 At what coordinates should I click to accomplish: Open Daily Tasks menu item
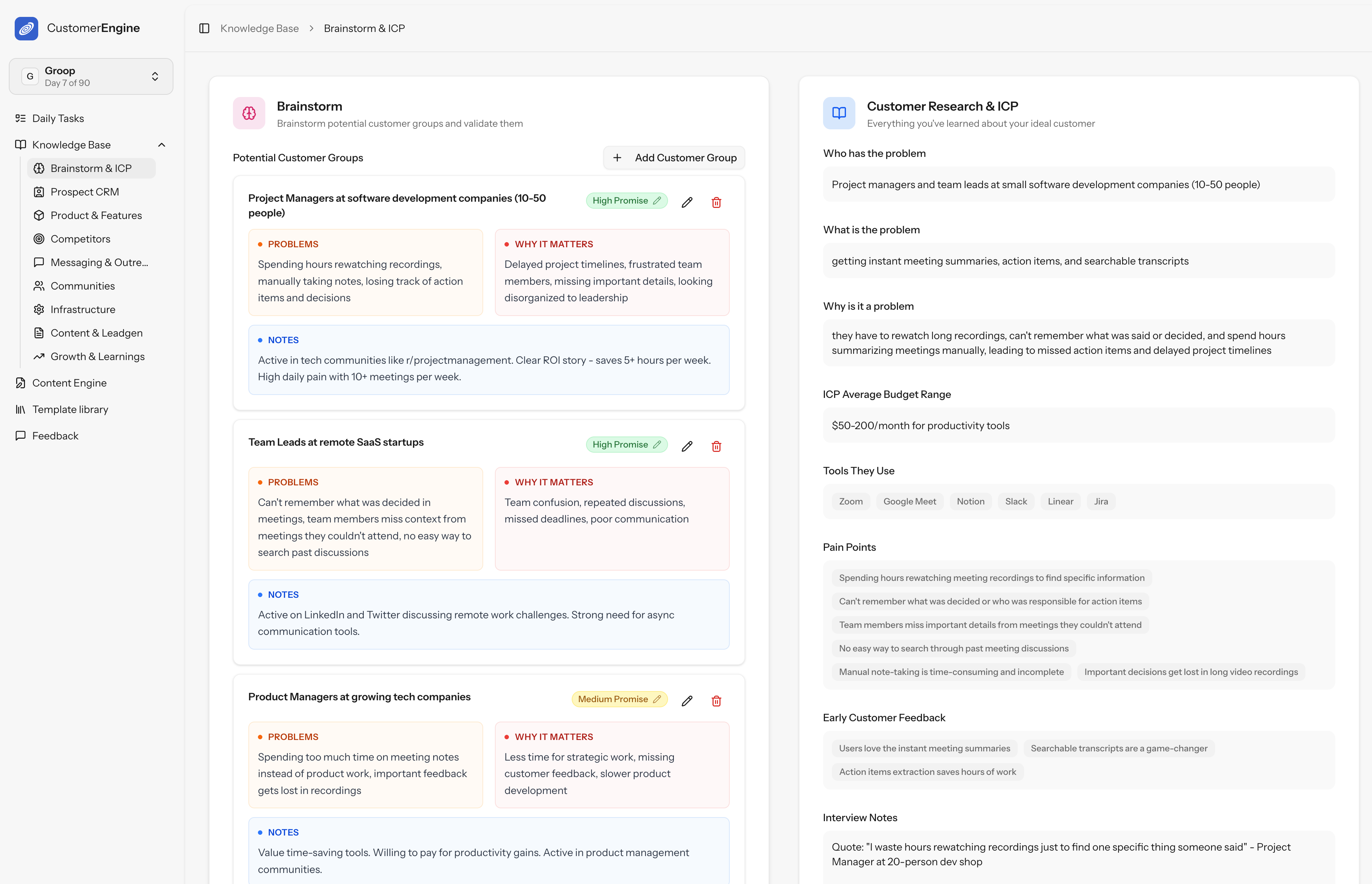point(58,118)
